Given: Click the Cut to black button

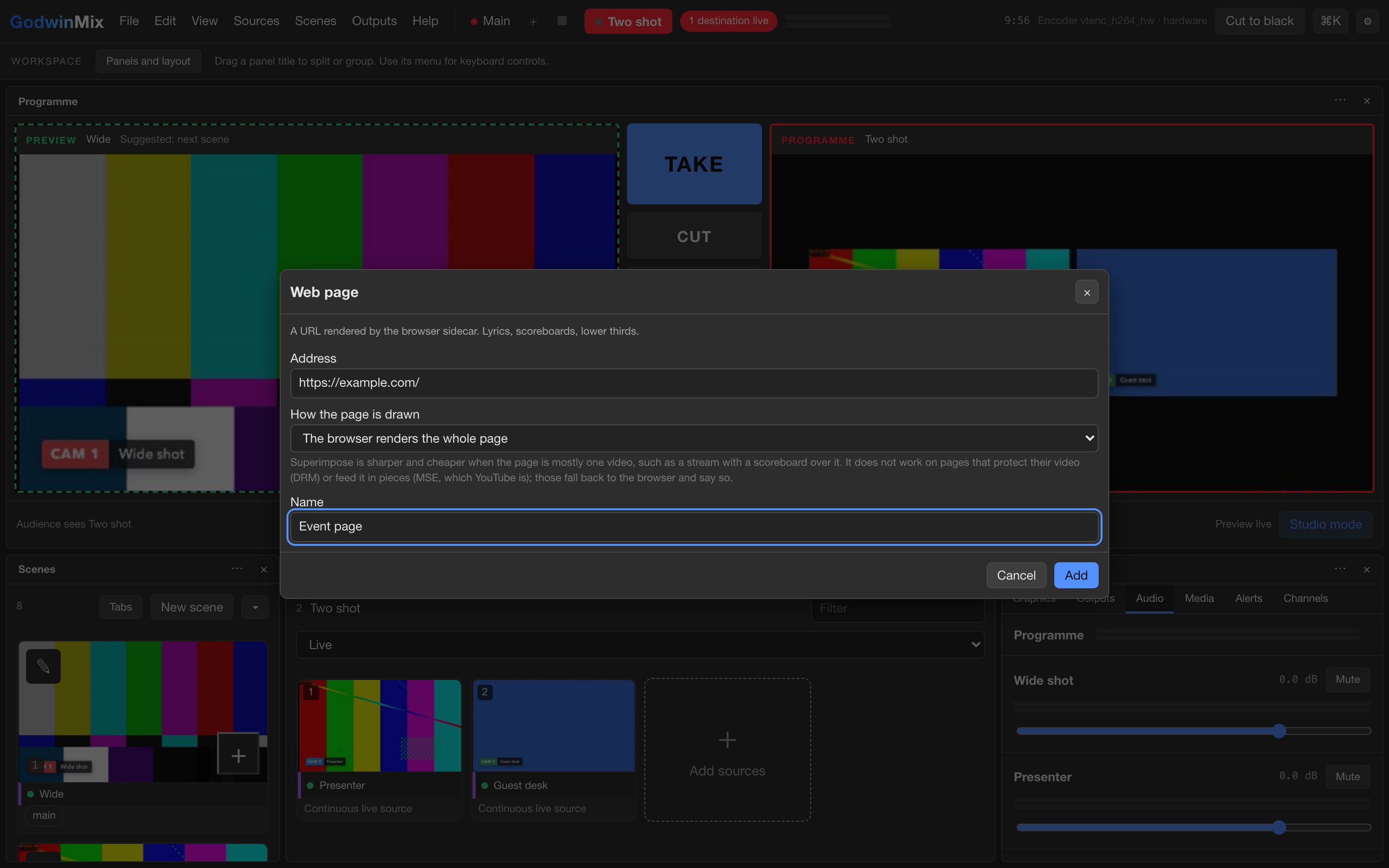Looking at the screenshot, I should pos(1259,21).
